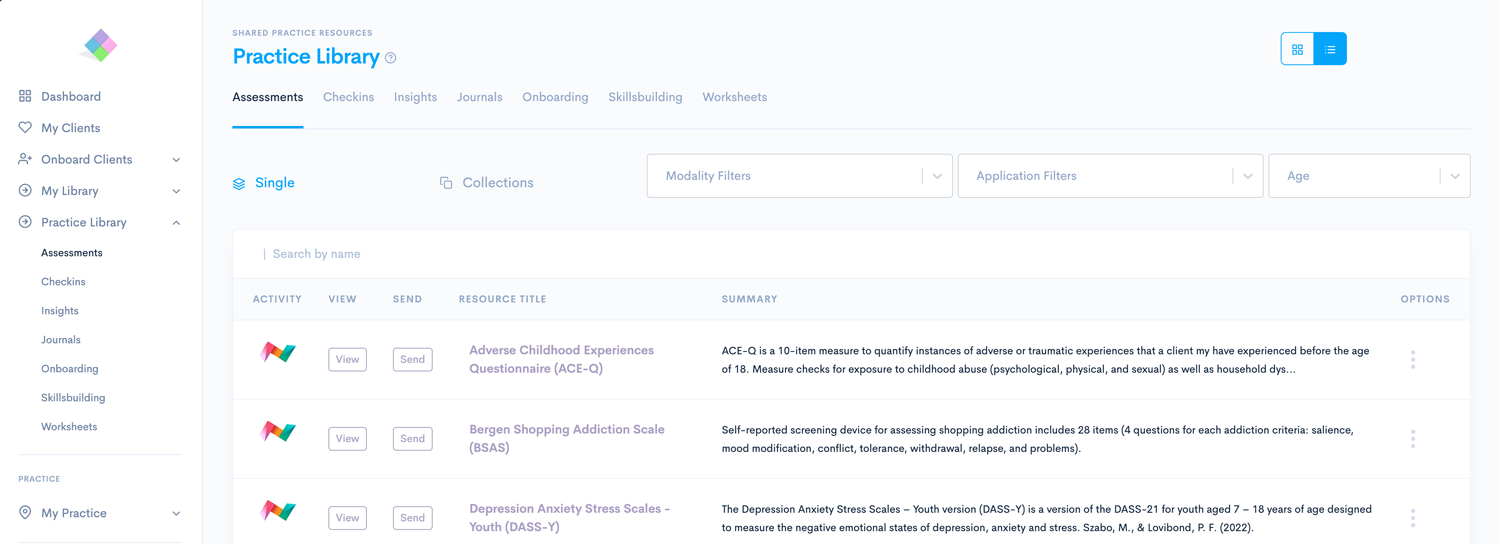
Task: Open My Clients in sidebar
Action: point(70,128)
